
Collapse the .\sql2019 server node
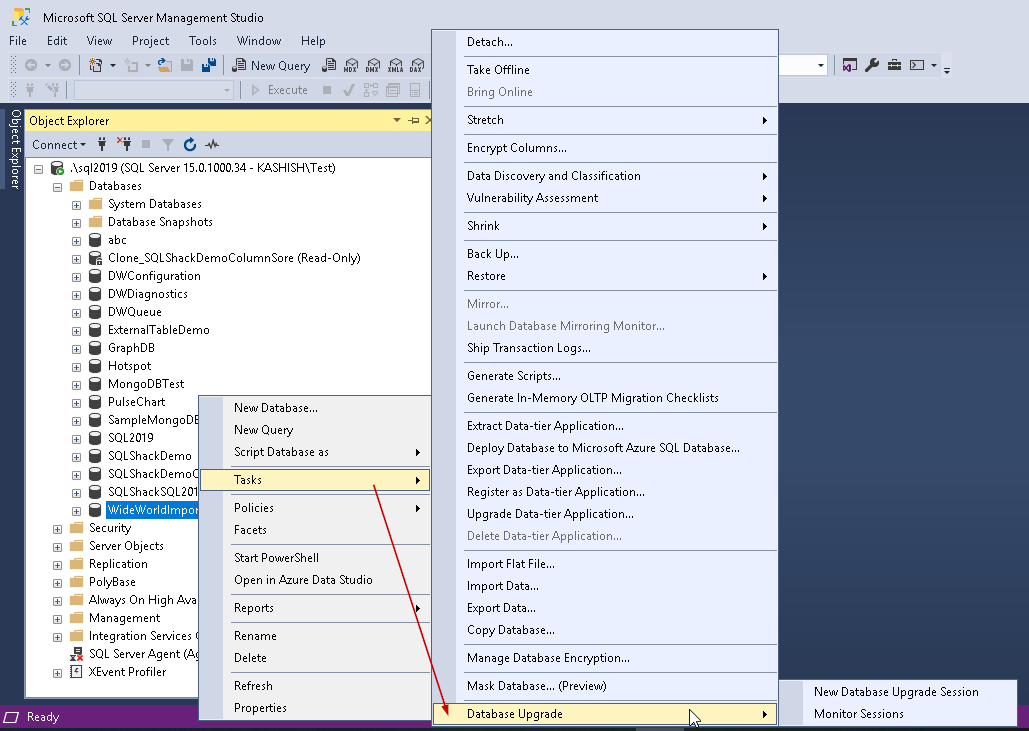tap(38, 169)
